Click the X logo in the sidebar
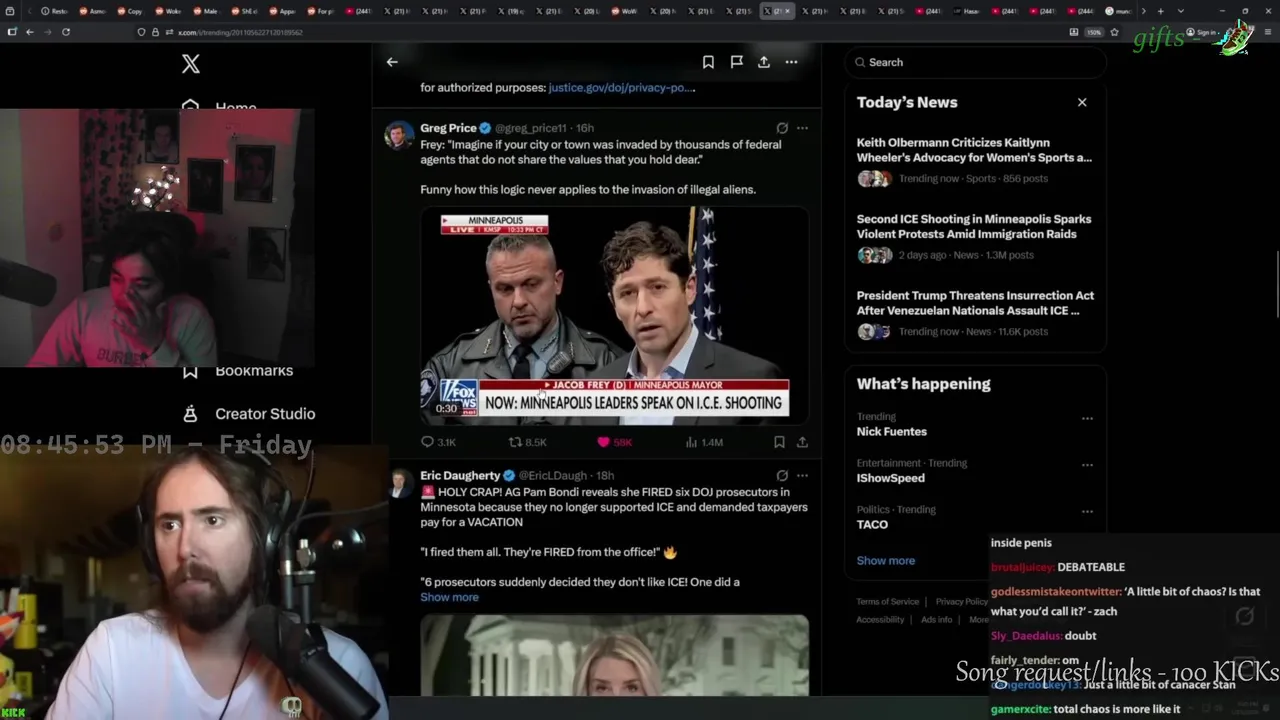 191,64
